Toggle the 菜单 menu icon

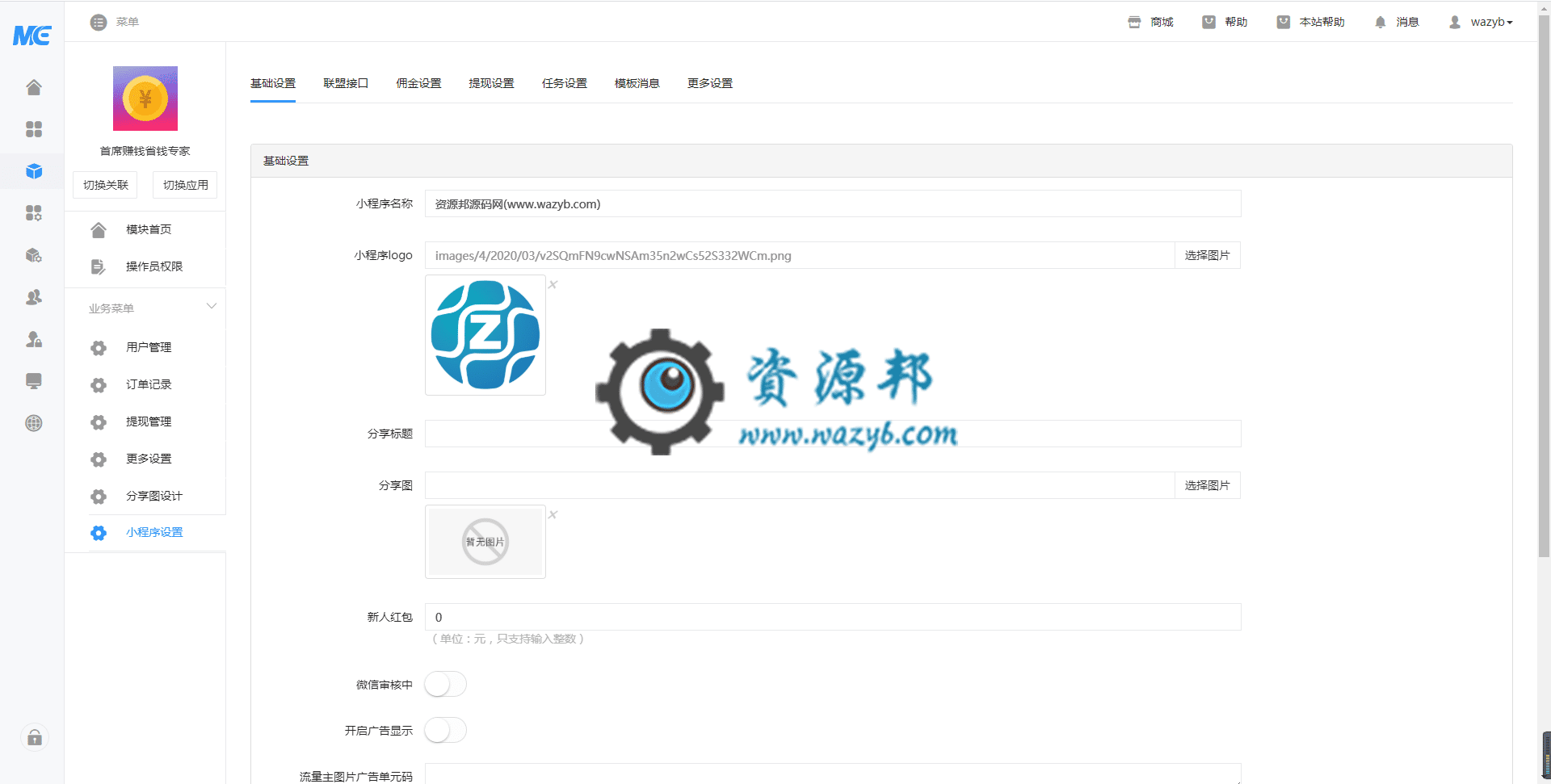coord(99,23)
